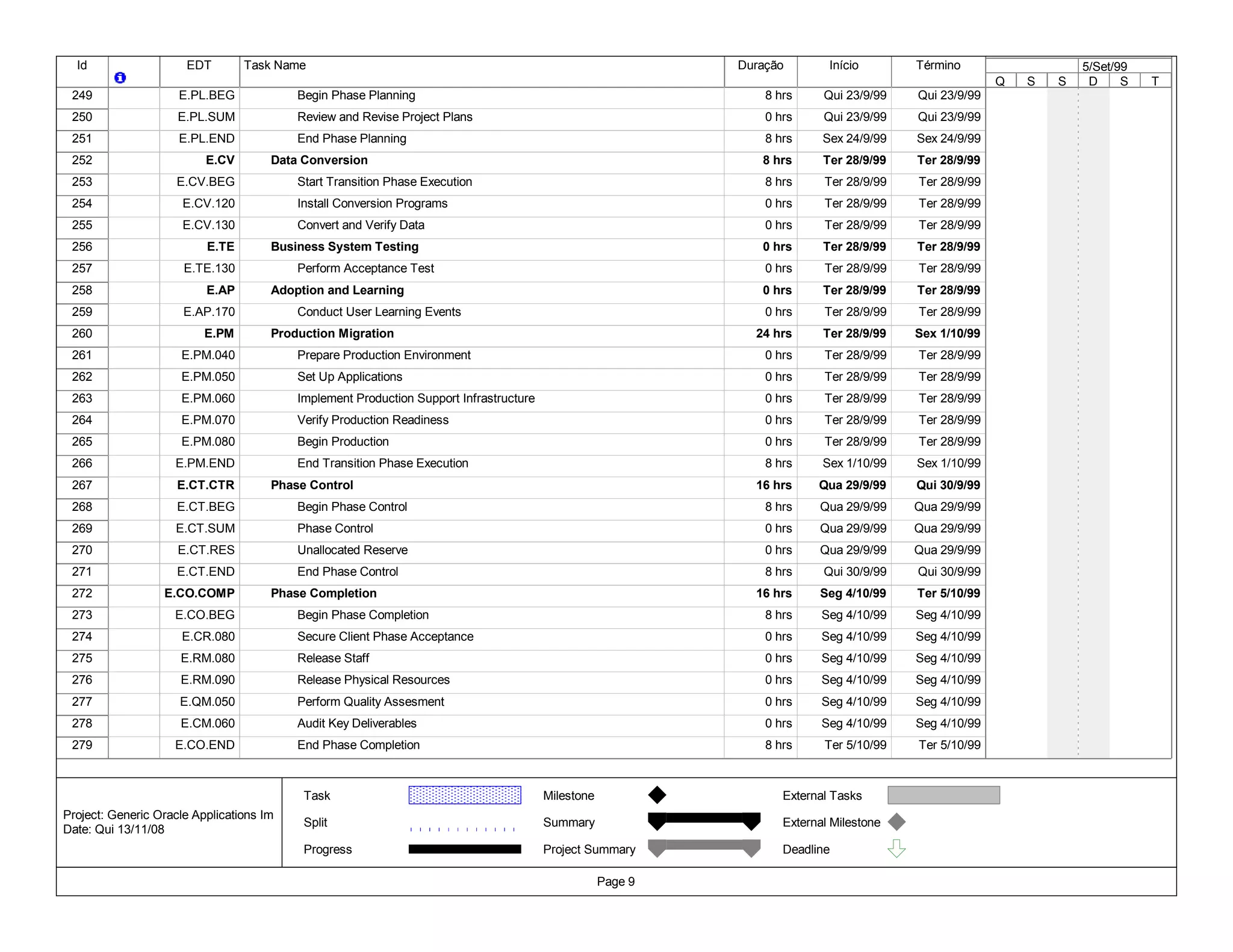This screenshot has width=1233, height=952.
Task: Click EDT code E.CO.COMP
Action: tap(199, 594)
